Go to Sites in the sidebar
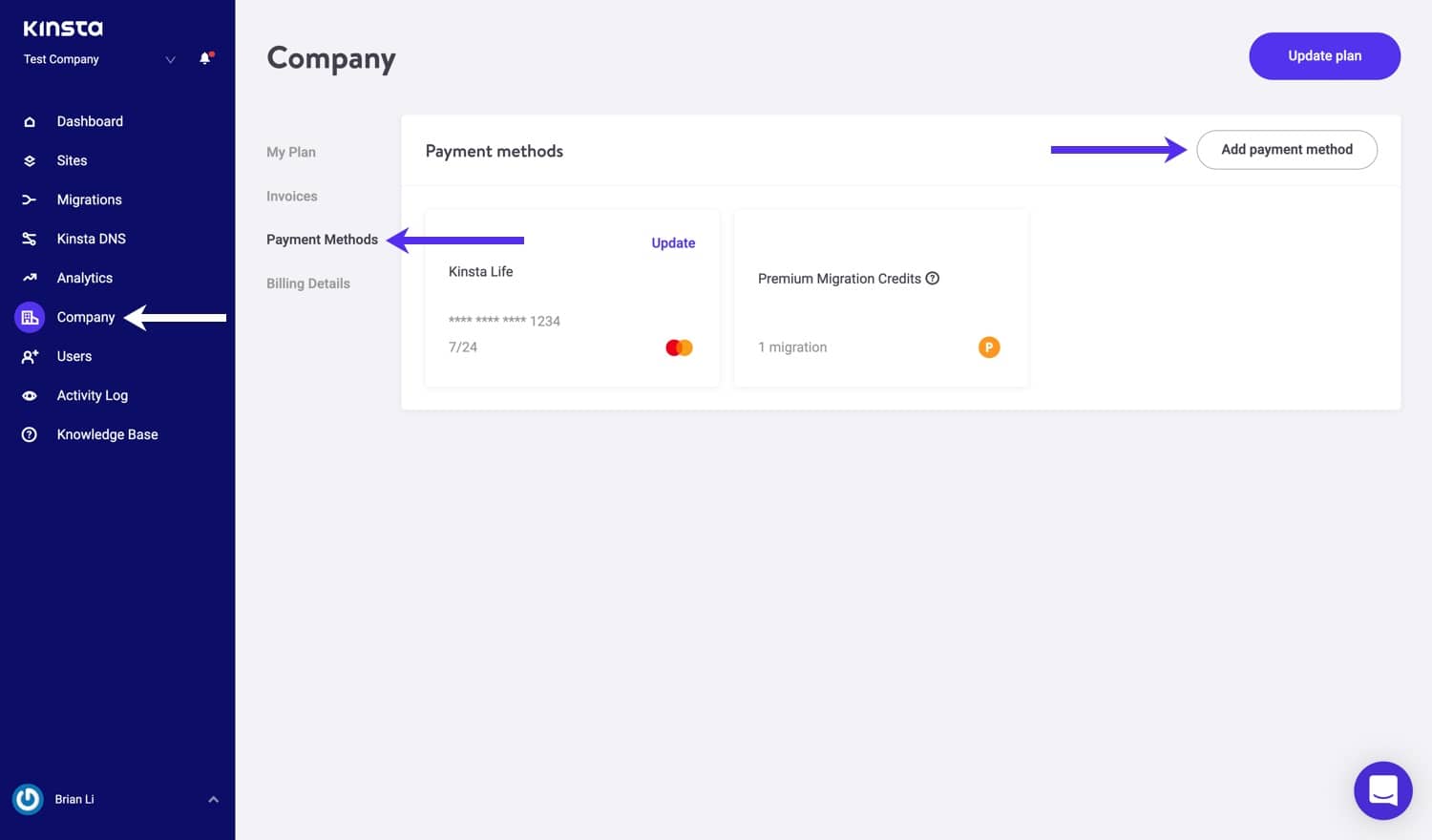Screen dimensions: 1432x840 (x=72, y=160)
